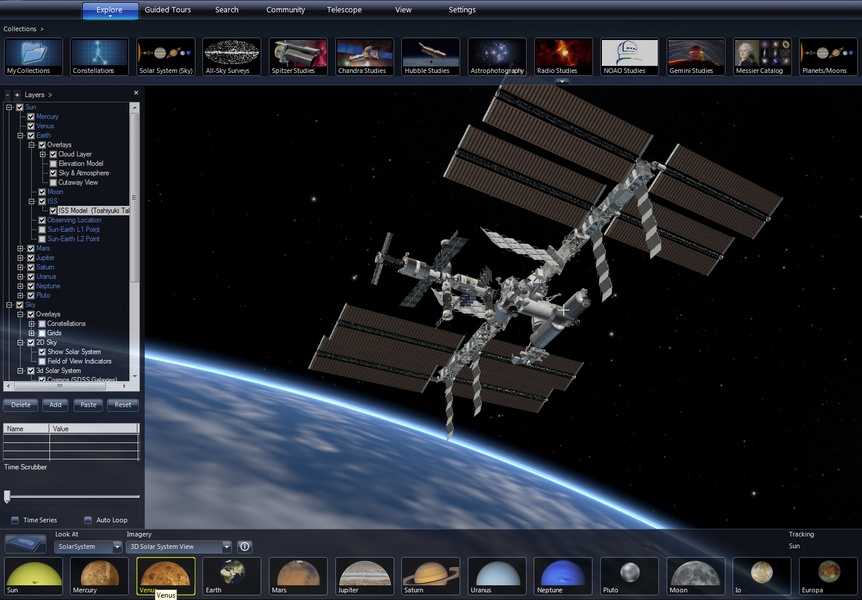The height and width of the screenshot is (600, 862).
Task: Click the Reset button
Action: tap(122, 405)
